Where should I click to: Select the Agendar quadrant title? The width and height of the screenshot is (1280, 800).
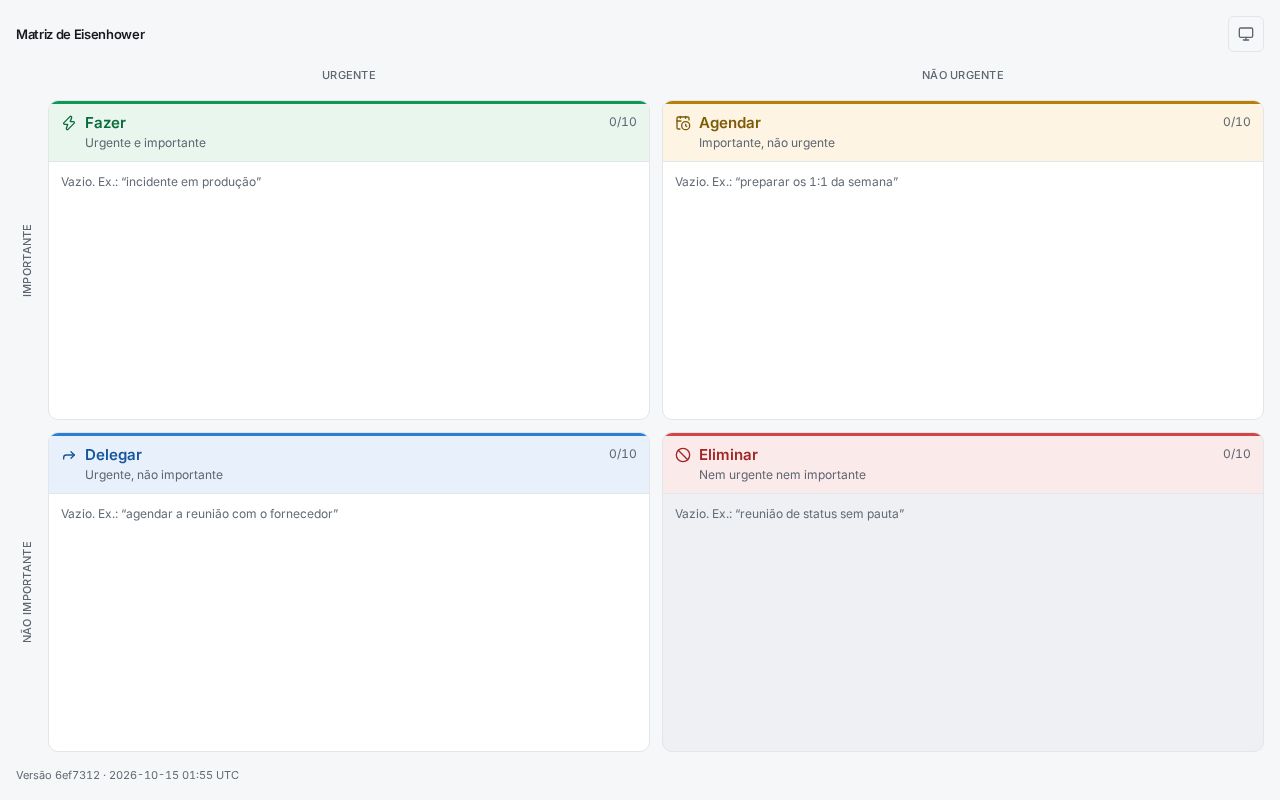730,122
